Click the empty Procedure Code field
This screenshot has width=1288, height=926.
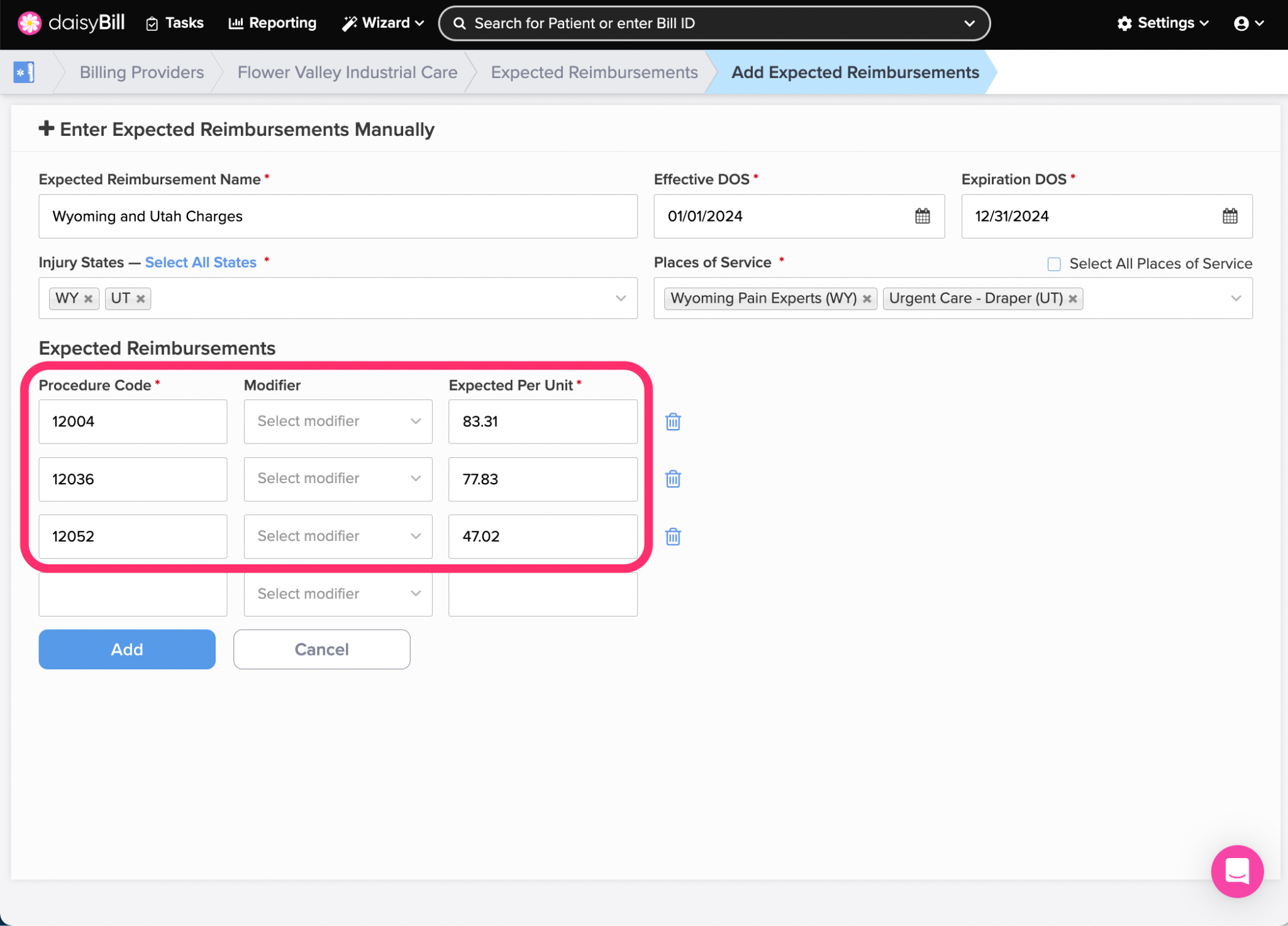[133, 594]
